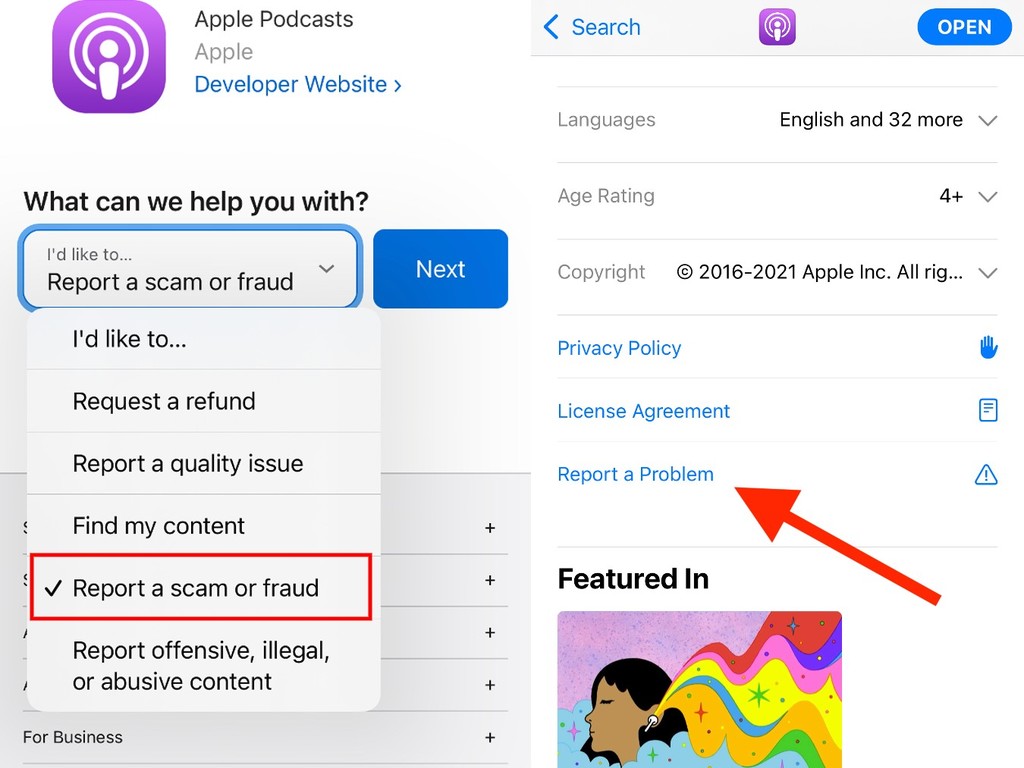
Task: Open the Featured In rainbow artwork thumbnail
Action: (x=699, y=690)
